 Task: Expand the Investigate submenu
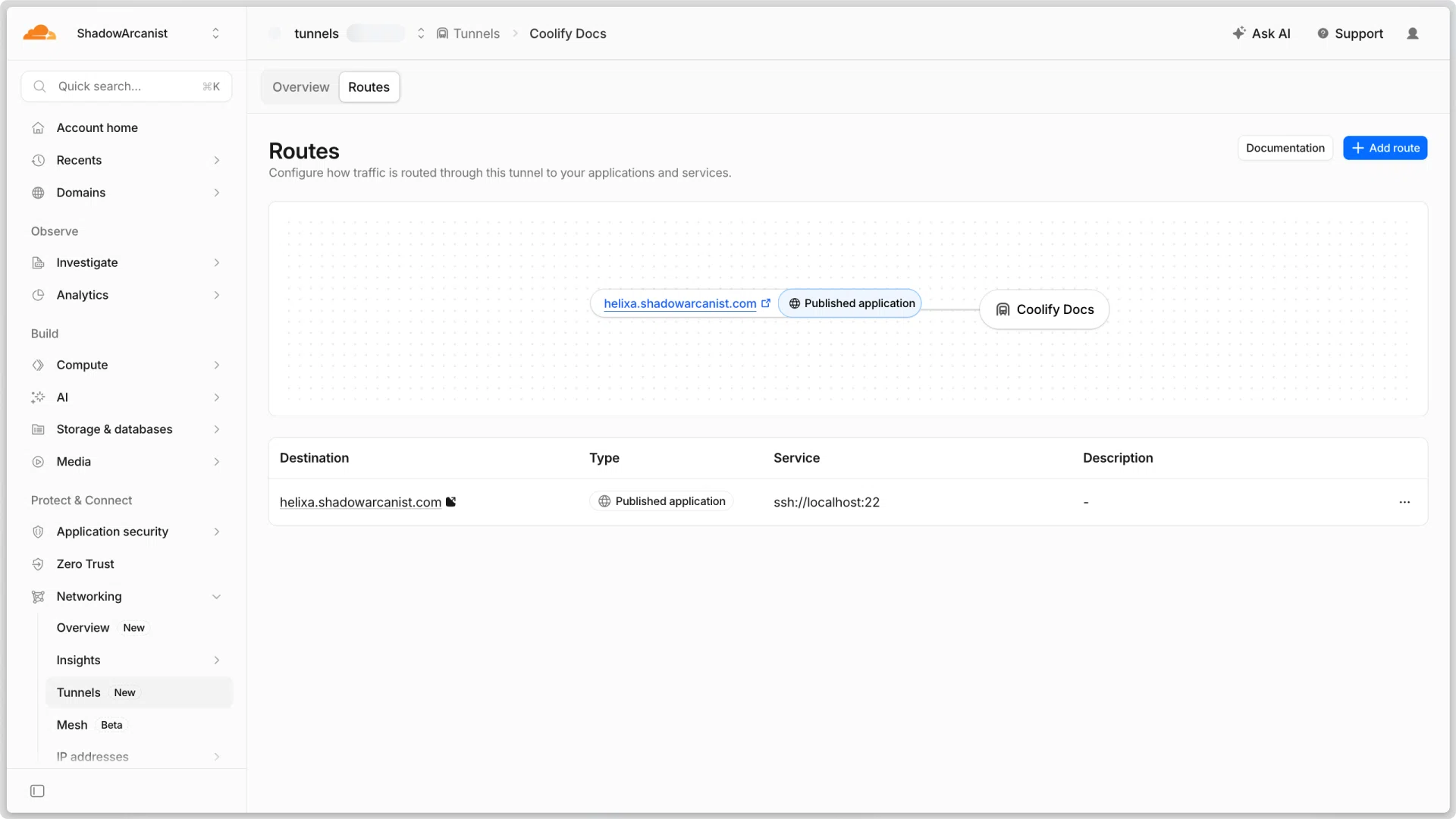point(217,263)
